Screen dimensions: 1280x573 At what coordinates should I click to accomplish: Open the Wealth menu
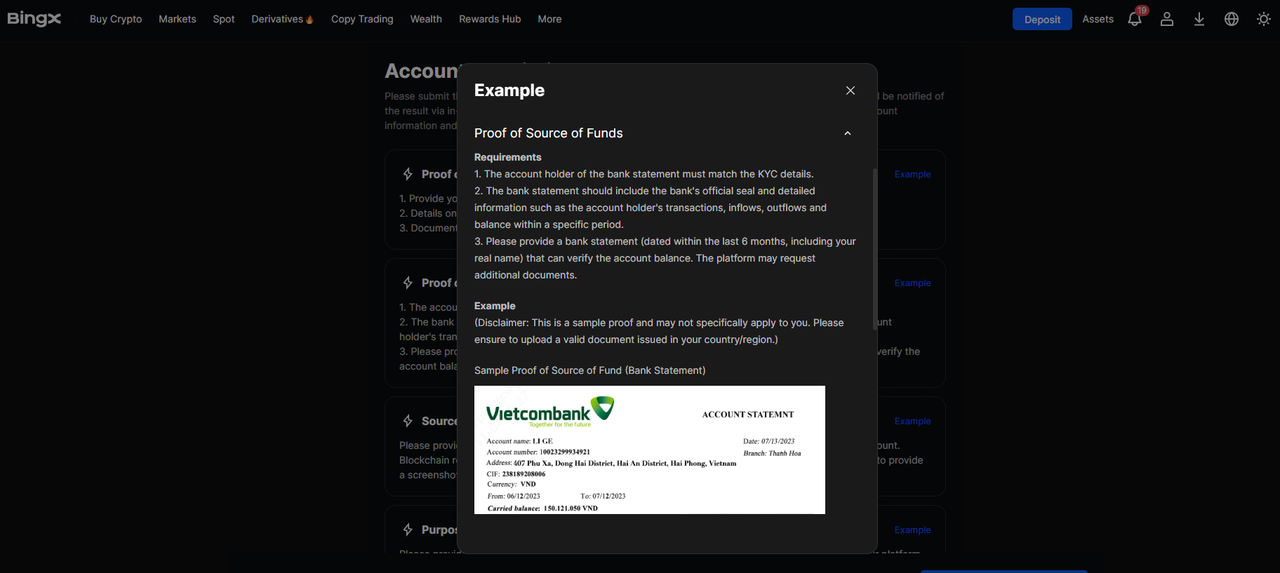(x=426, y=19)
